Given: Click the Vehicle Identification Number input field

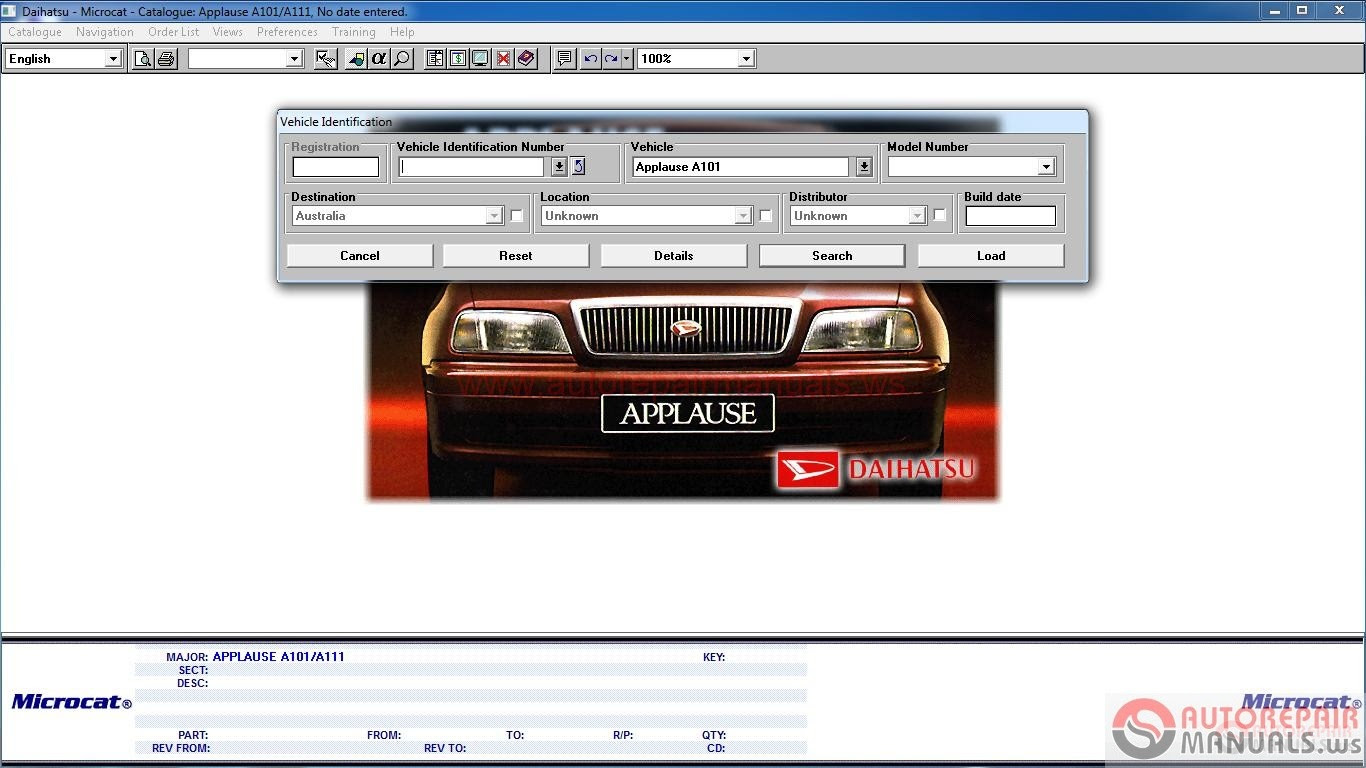Looking at the screenshot, I should pyautogui.click(x=471, y=167).
